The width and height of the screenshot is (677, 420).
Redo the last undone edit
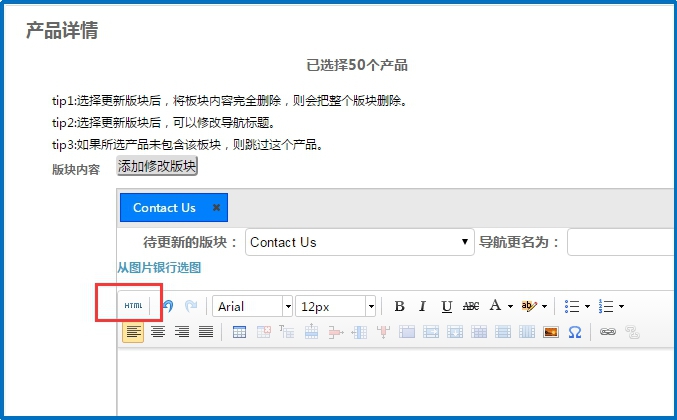click(x=191, y=306)
